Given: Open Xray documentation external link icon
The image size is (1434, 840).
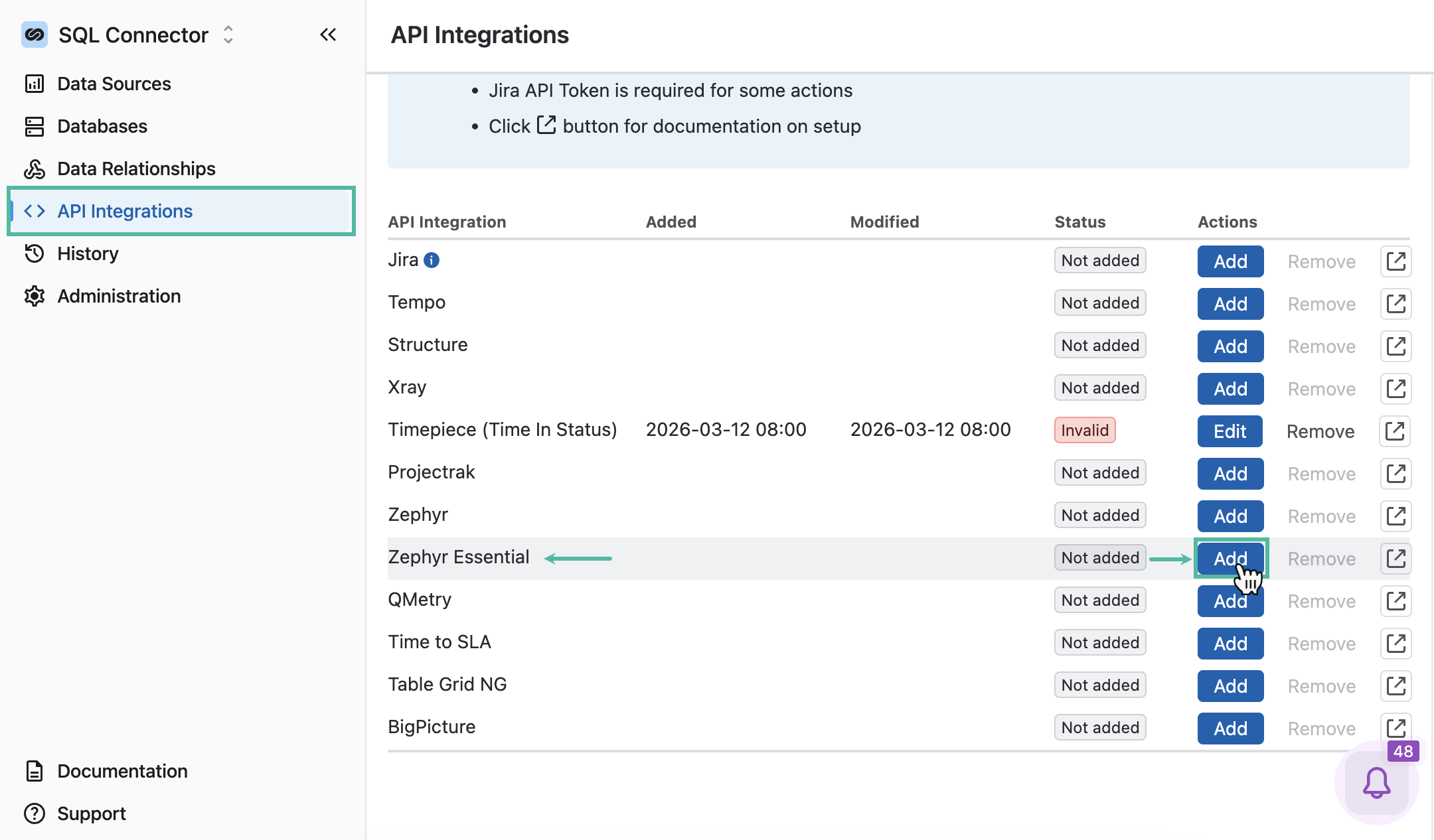Looking at the screenshot, I should click(1395, 389).
